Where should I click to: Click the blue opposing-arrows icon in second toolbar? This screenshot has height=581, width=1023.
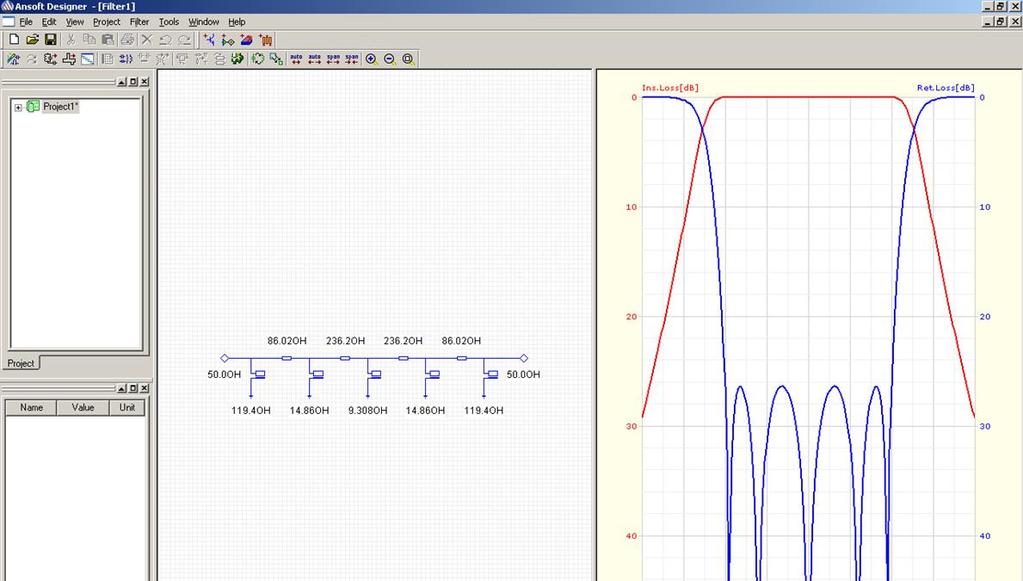pyautogui.click(x=126, y=59)
